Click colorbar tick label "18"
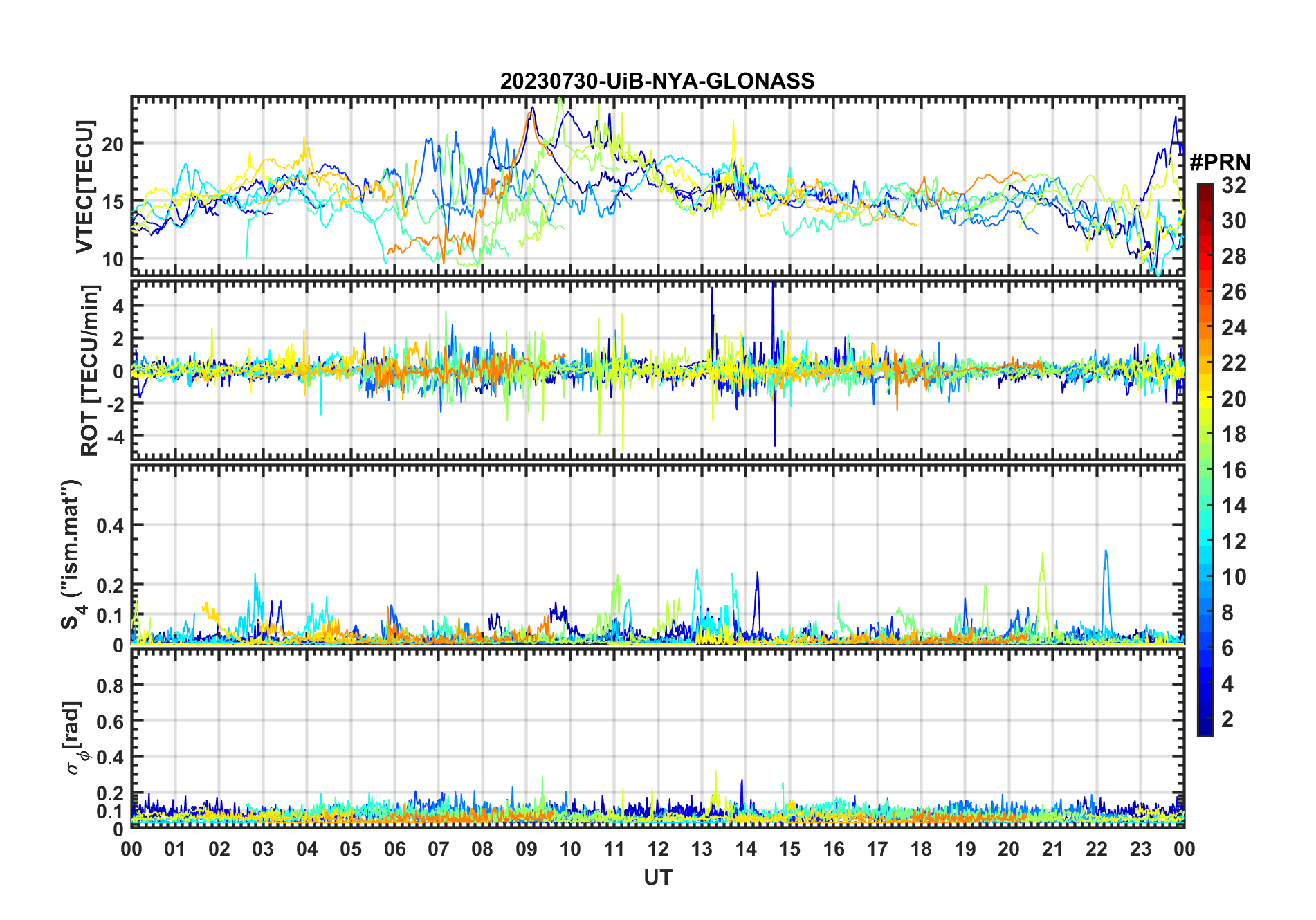The width and height of the screenshot is (1316, 920). 1234,434
